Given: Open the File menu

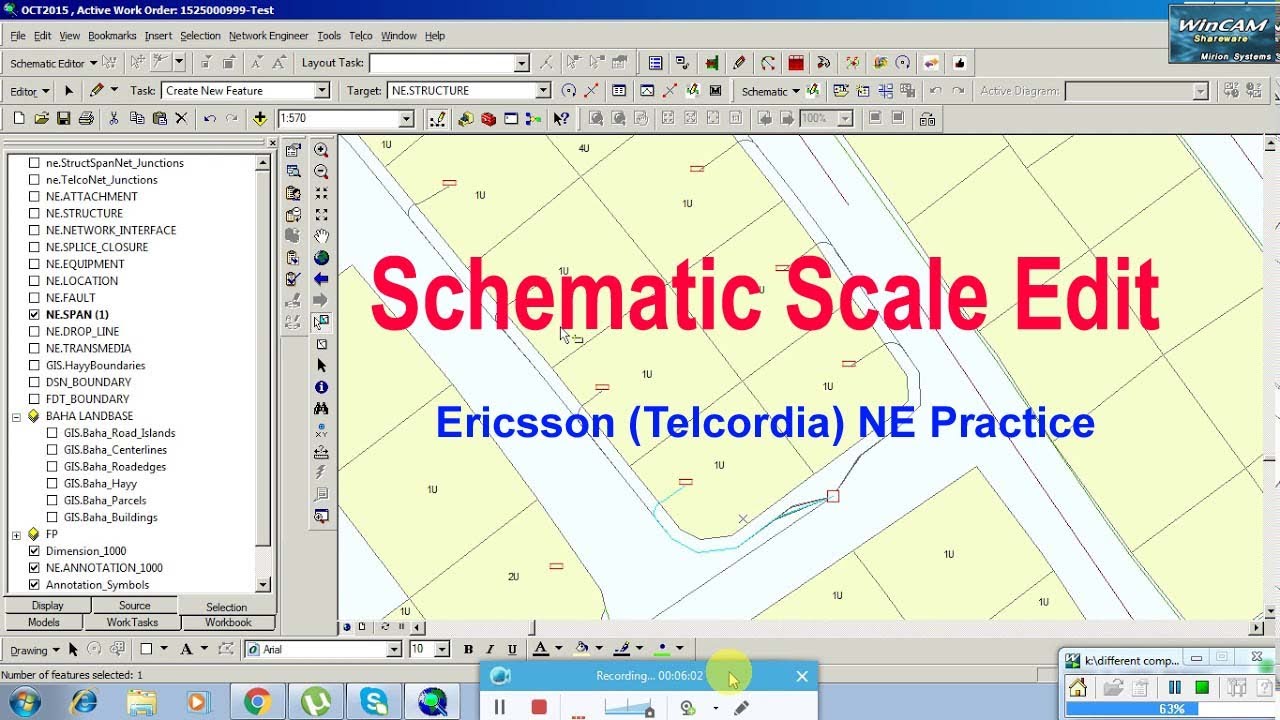Looking at the screenshot, I should point(18,36).
